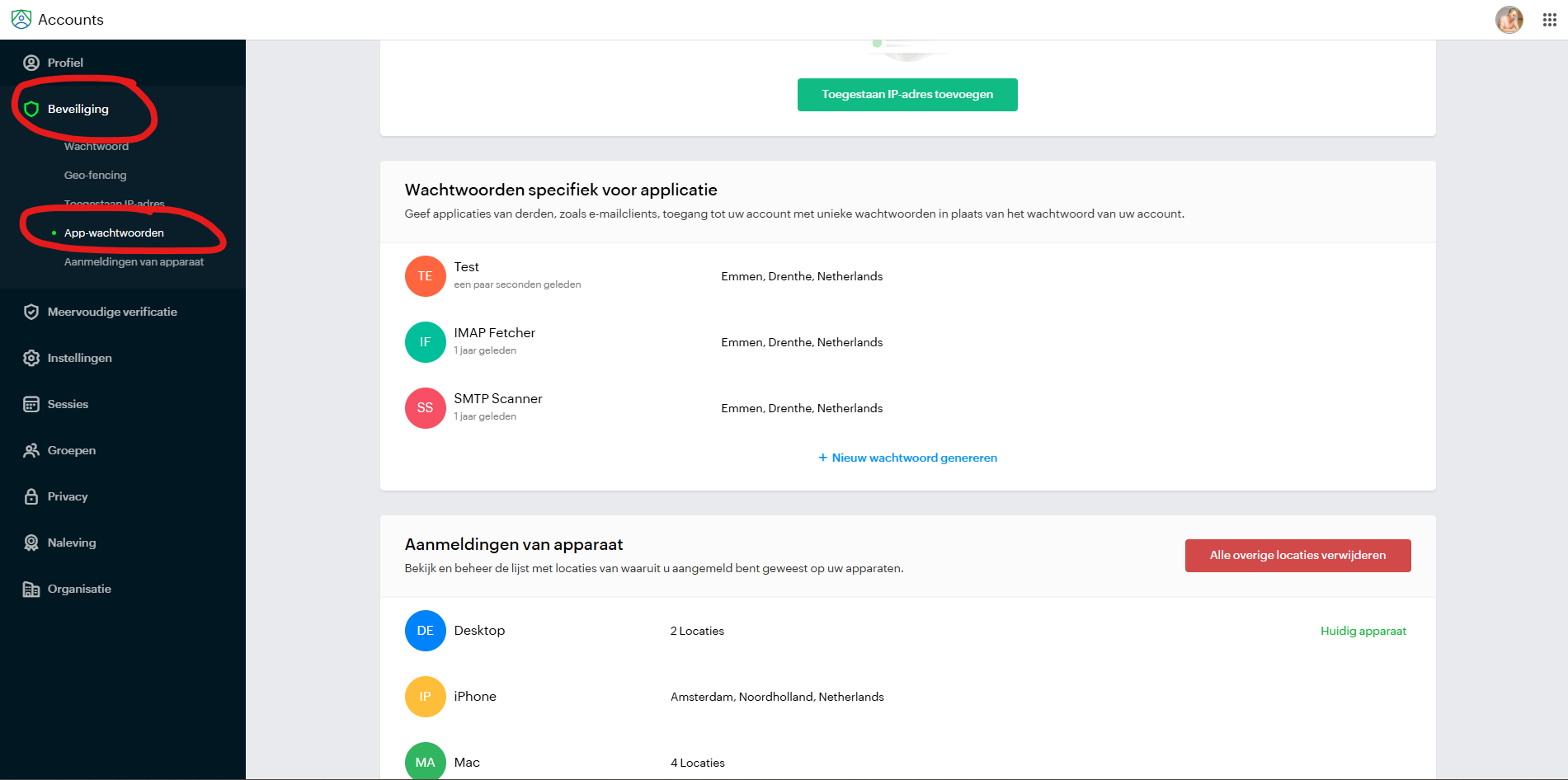Image resolution: width=1568 pixels, height=780 pixels.
Task: Click the Sessies calendar icon
Action: coord(31,404)
